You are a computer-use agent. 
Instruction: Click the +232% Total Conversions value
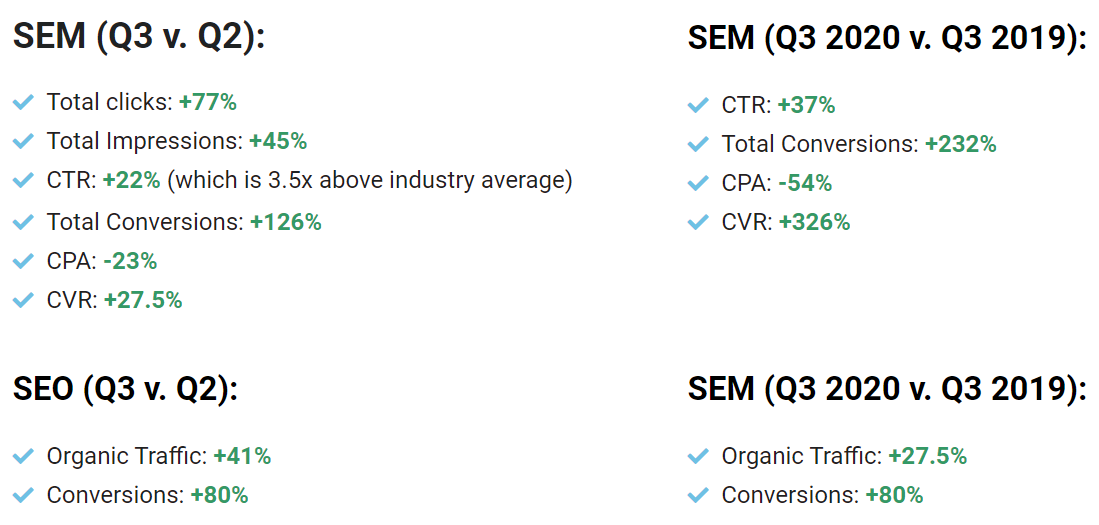(960, 144)
